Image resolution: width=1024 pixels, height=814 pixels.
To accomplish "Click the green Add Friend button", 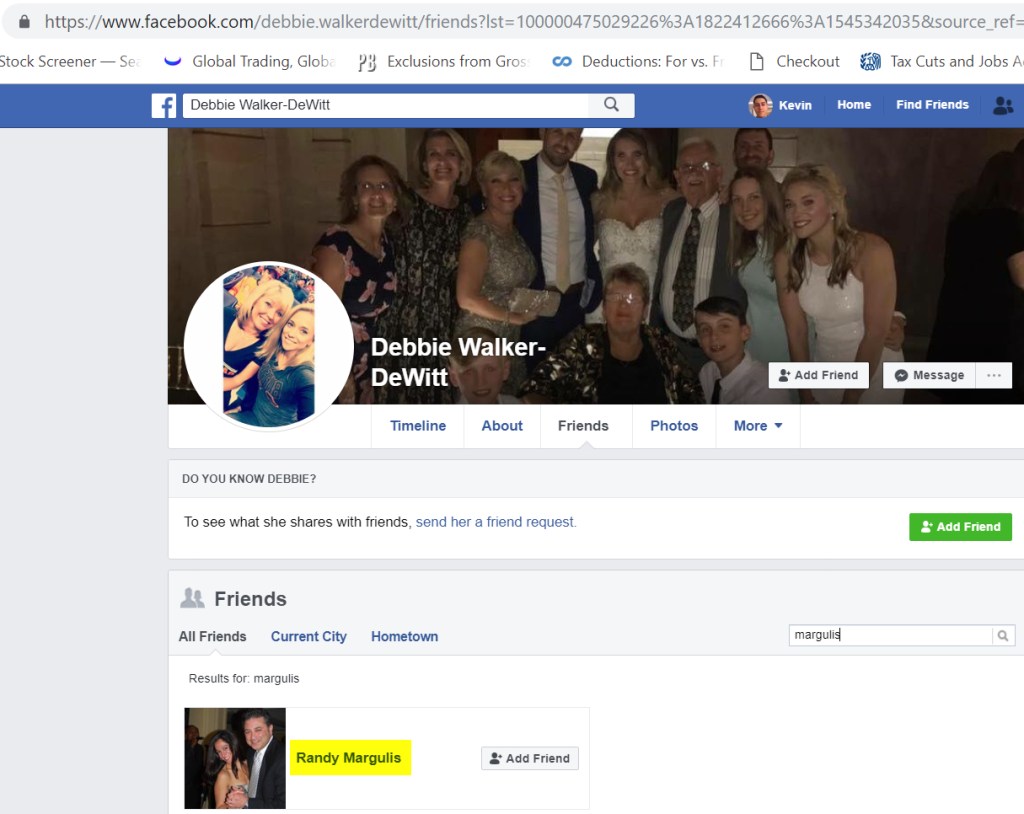I will [960, 527].
